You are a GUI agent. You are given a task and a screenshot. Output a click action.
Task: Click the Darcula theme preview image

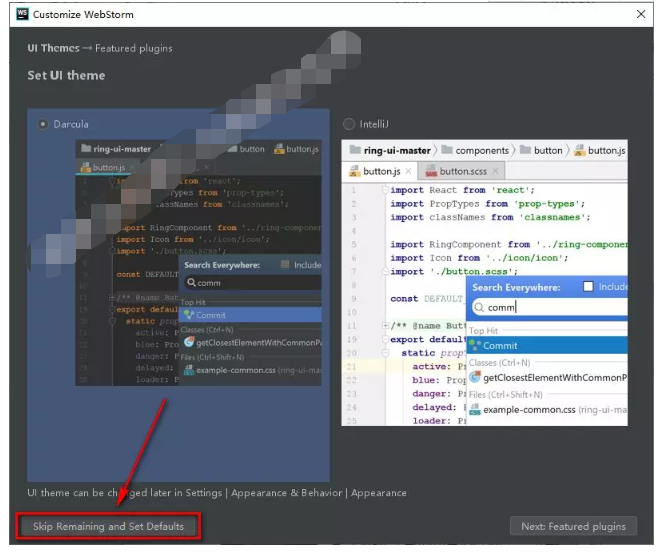click(x=198, y=263)
